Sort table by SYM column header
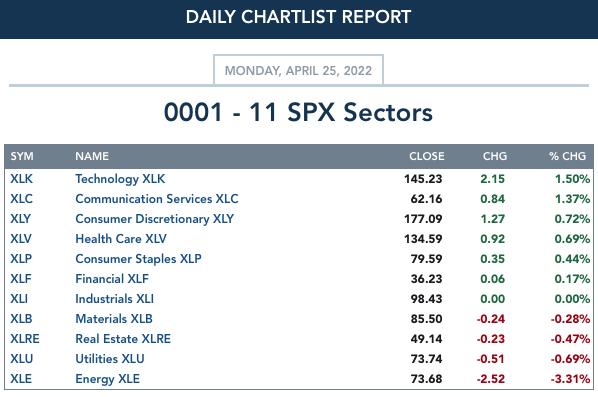Image resolution: width=598 pixels, height=397 pixels. [22, 156]
